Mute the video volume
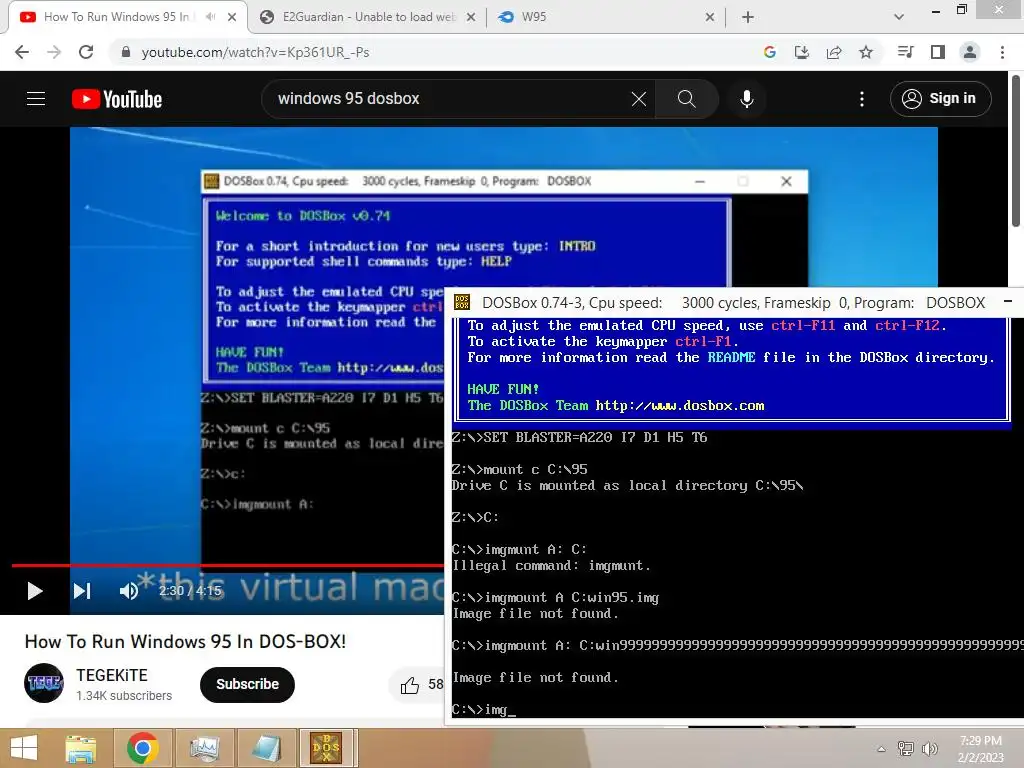 (129, 591)
